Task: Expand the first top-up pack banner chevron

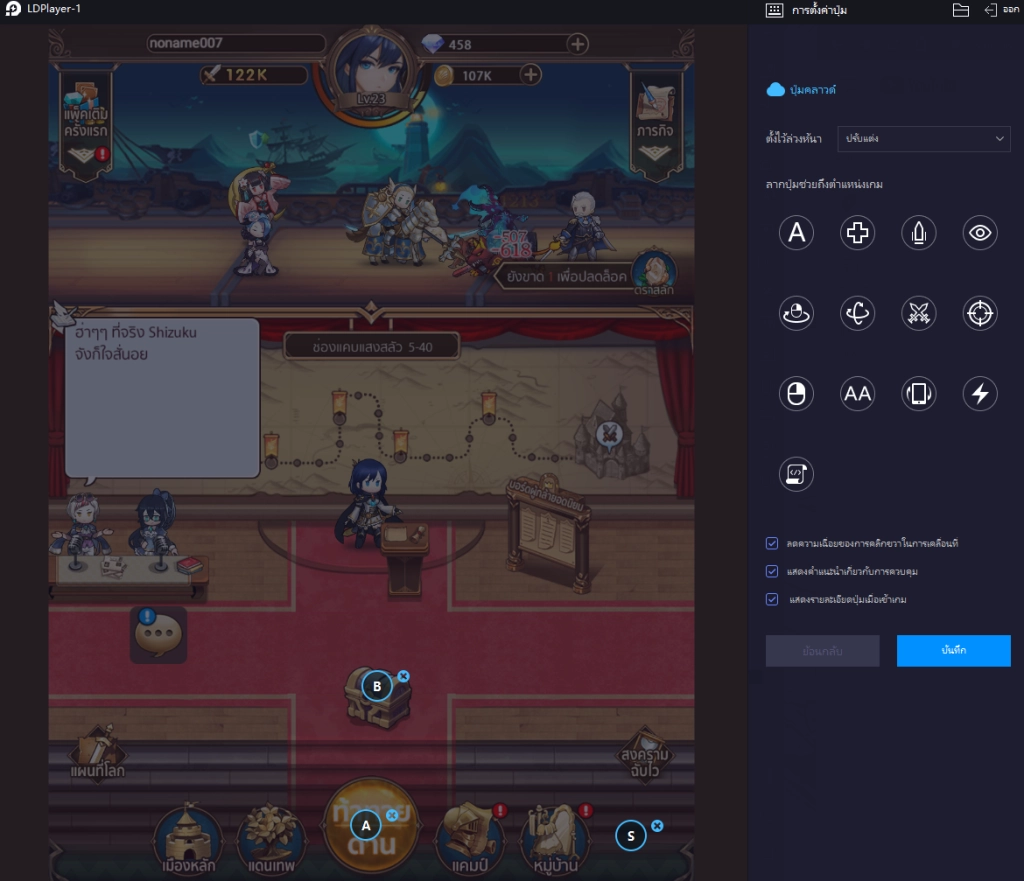Action: coord(82,155)
